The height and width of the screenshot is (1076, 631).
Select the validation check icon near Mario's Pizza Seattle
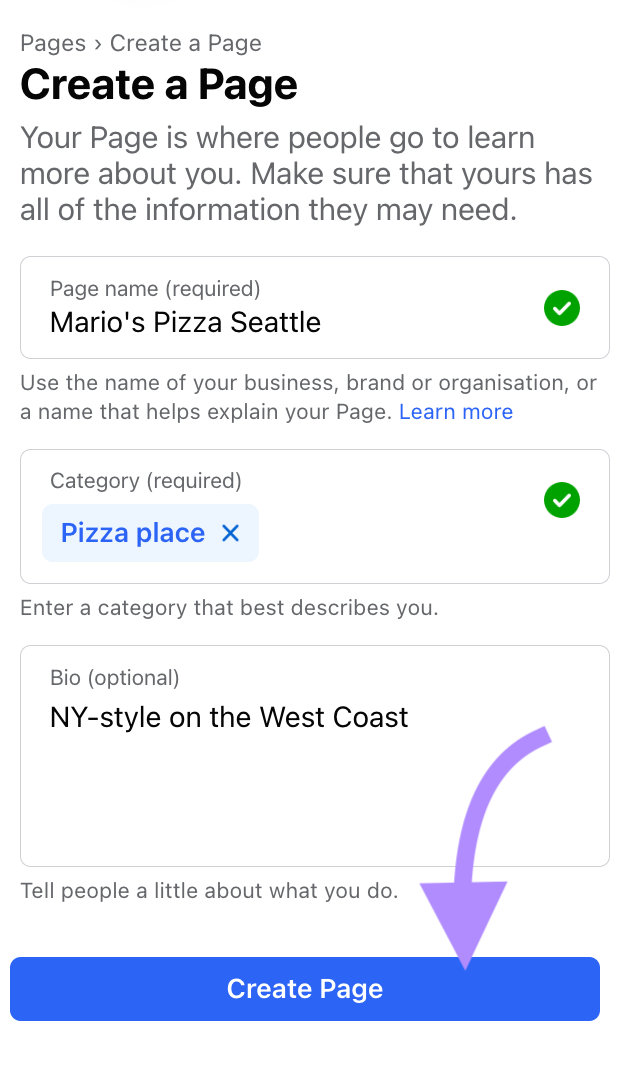(x=561, y=308)
